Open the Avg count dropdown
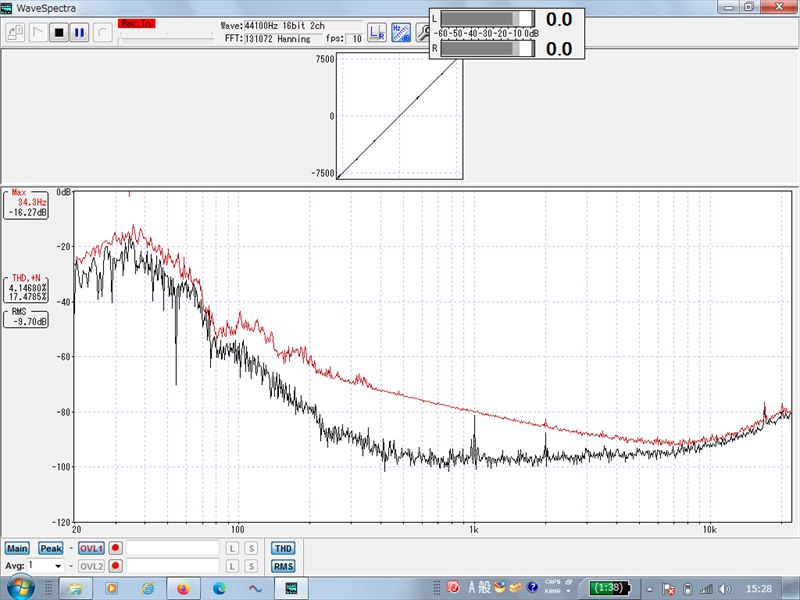The width and height of the screenshot is (800, 600). point(58,566)
